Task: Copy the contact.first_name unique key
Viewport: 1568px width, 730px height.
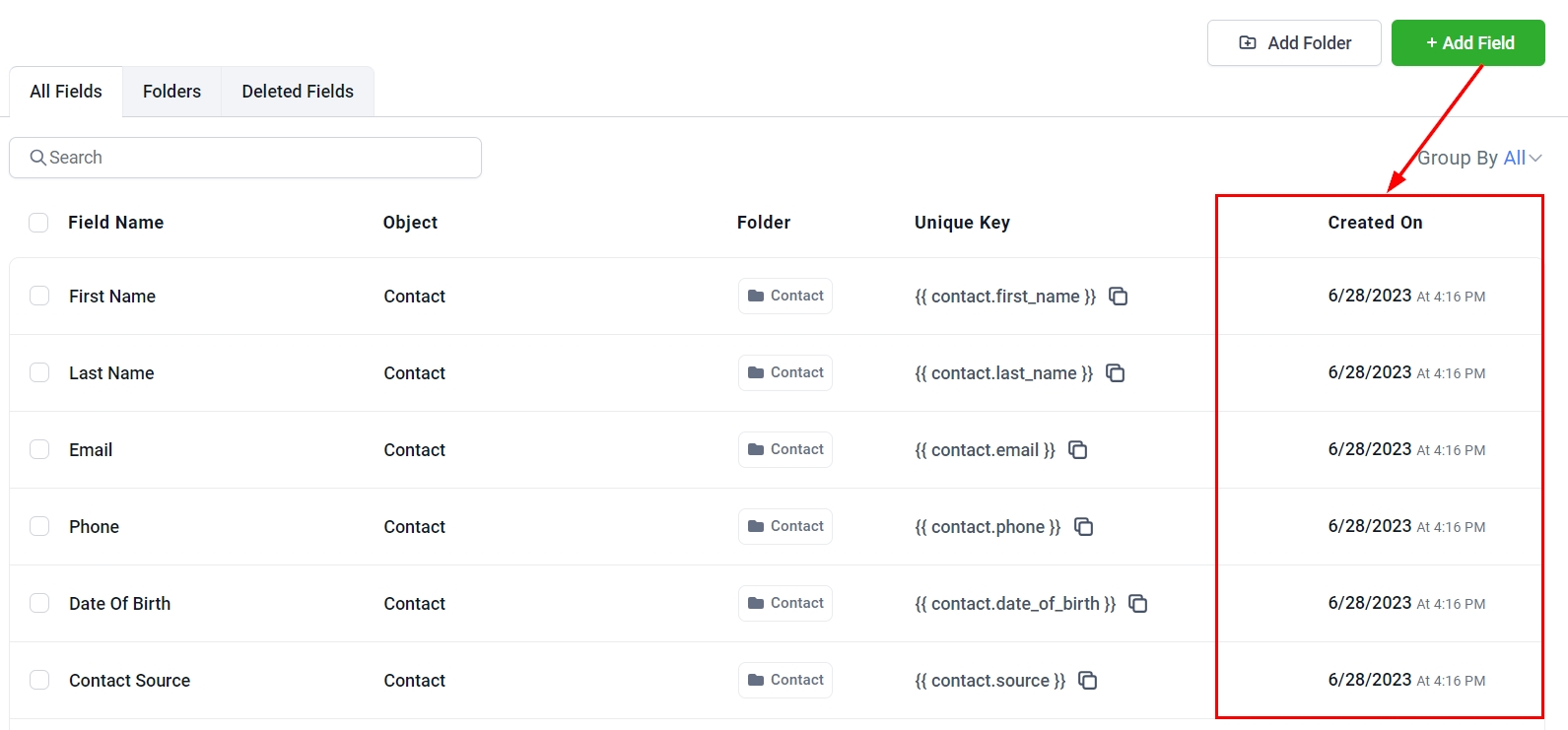Action: click(1118, 297)
